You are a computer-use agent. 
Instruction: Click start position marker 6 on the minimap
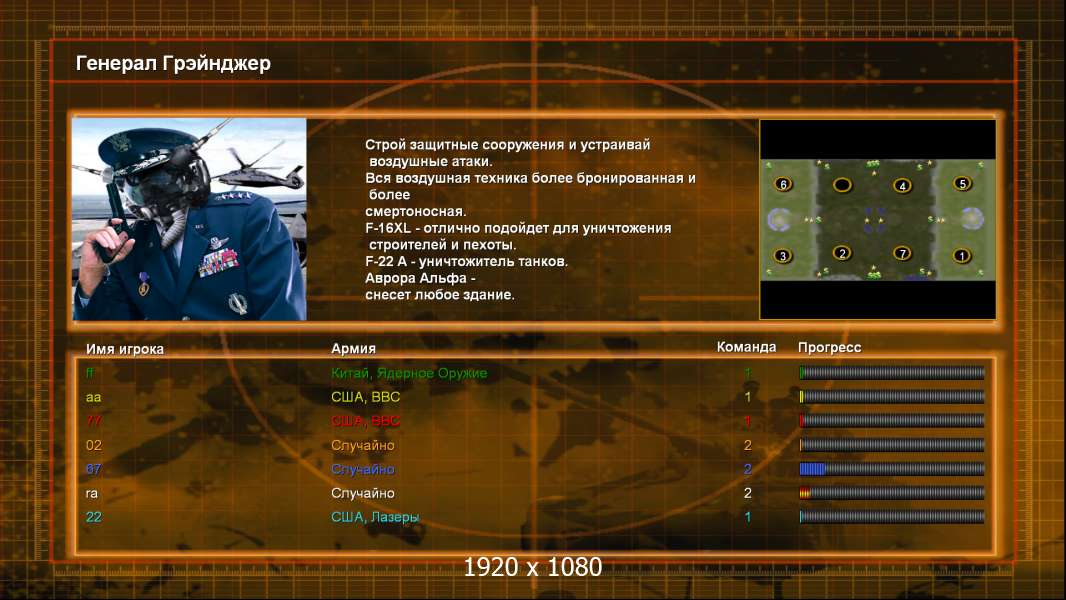(x=783, y=184)
